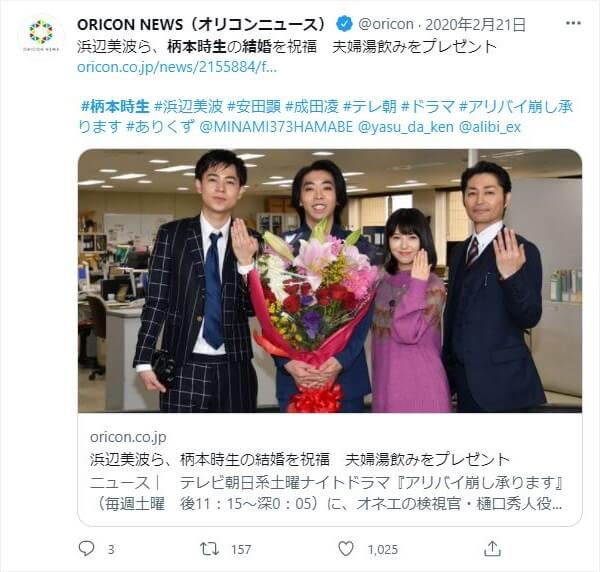Viewport: 600px width, 572px height.
Task: Open the ORICON NEWS profile avatar
Action: tap(41, 34)
